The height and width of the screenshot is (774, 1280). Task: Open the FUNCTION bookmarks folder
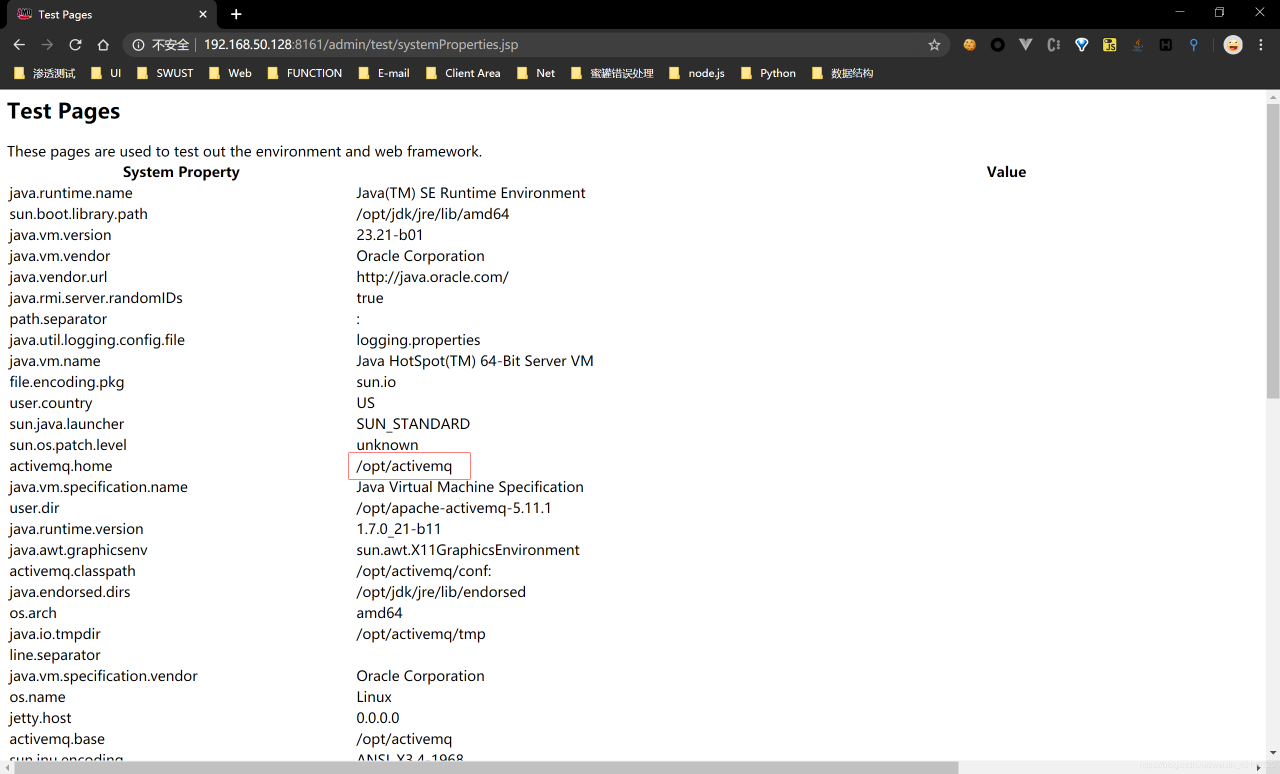point(304,73)
